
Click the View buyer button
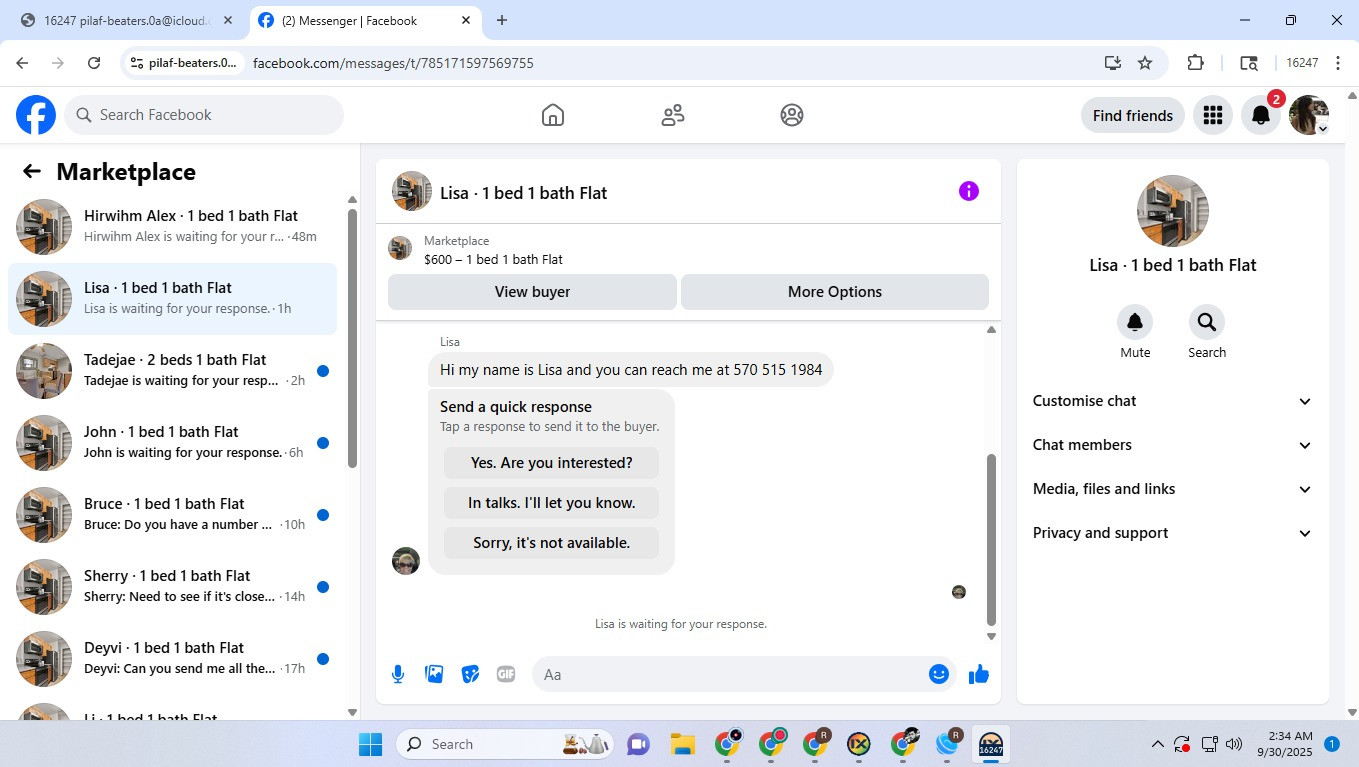tap(532, 292)
